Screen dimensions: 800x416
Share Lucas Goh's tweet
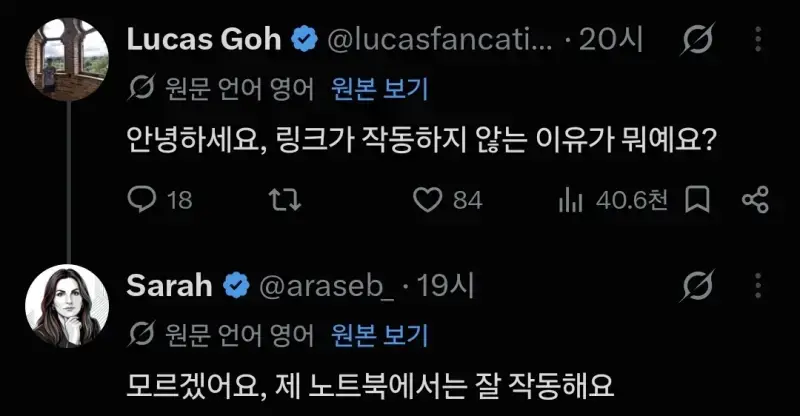[x=755, y=200]
